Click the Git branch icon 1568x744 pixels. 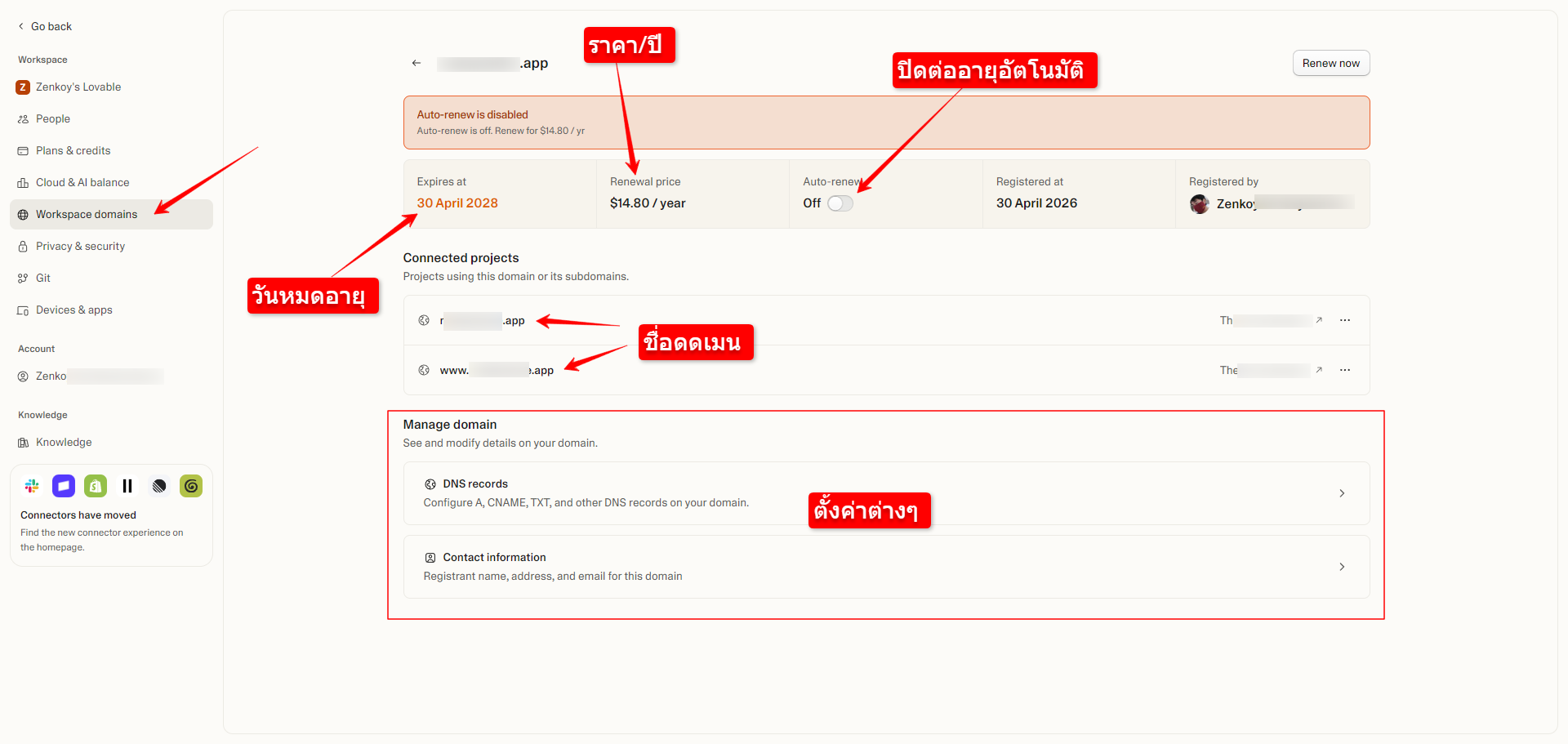click(23, 278)
